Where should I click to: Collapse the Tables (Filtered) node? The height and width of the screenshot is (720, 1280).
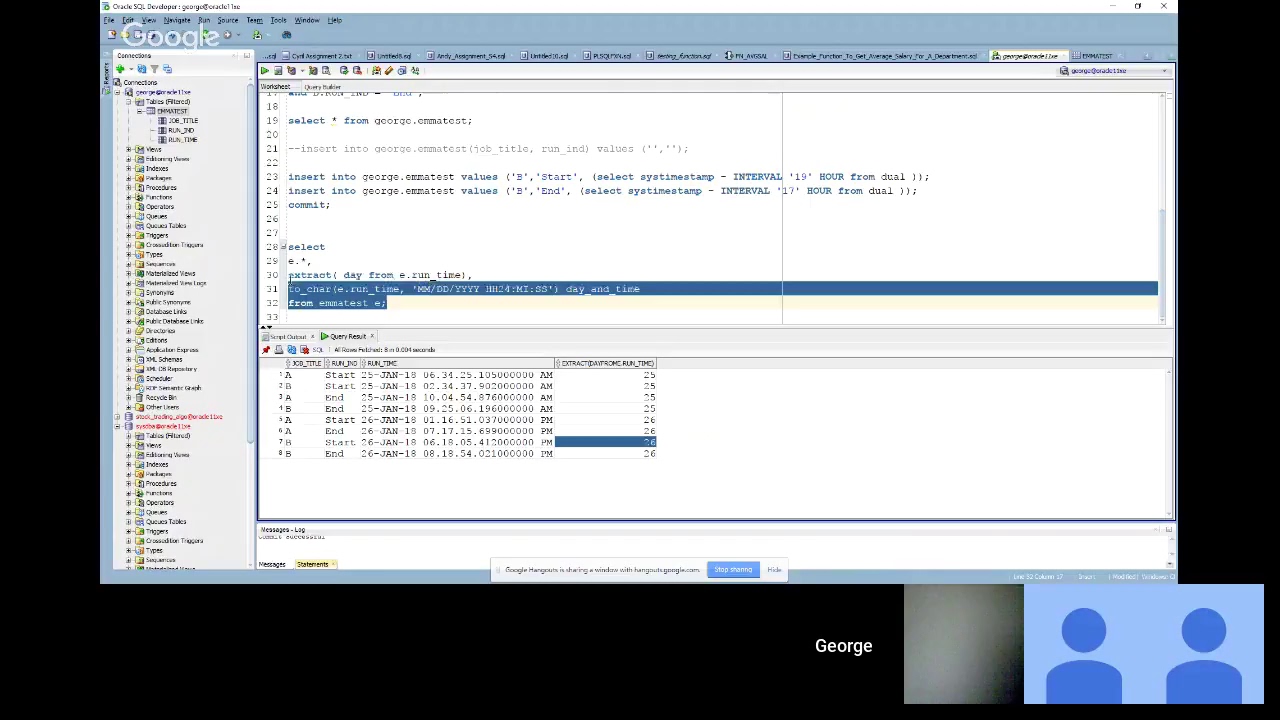128,102
